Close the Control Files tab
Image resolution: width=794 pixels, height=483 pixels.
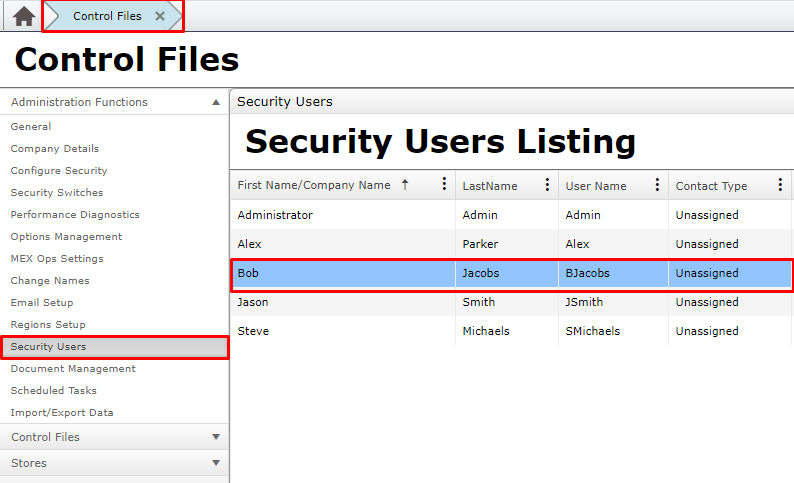(160, 17)
